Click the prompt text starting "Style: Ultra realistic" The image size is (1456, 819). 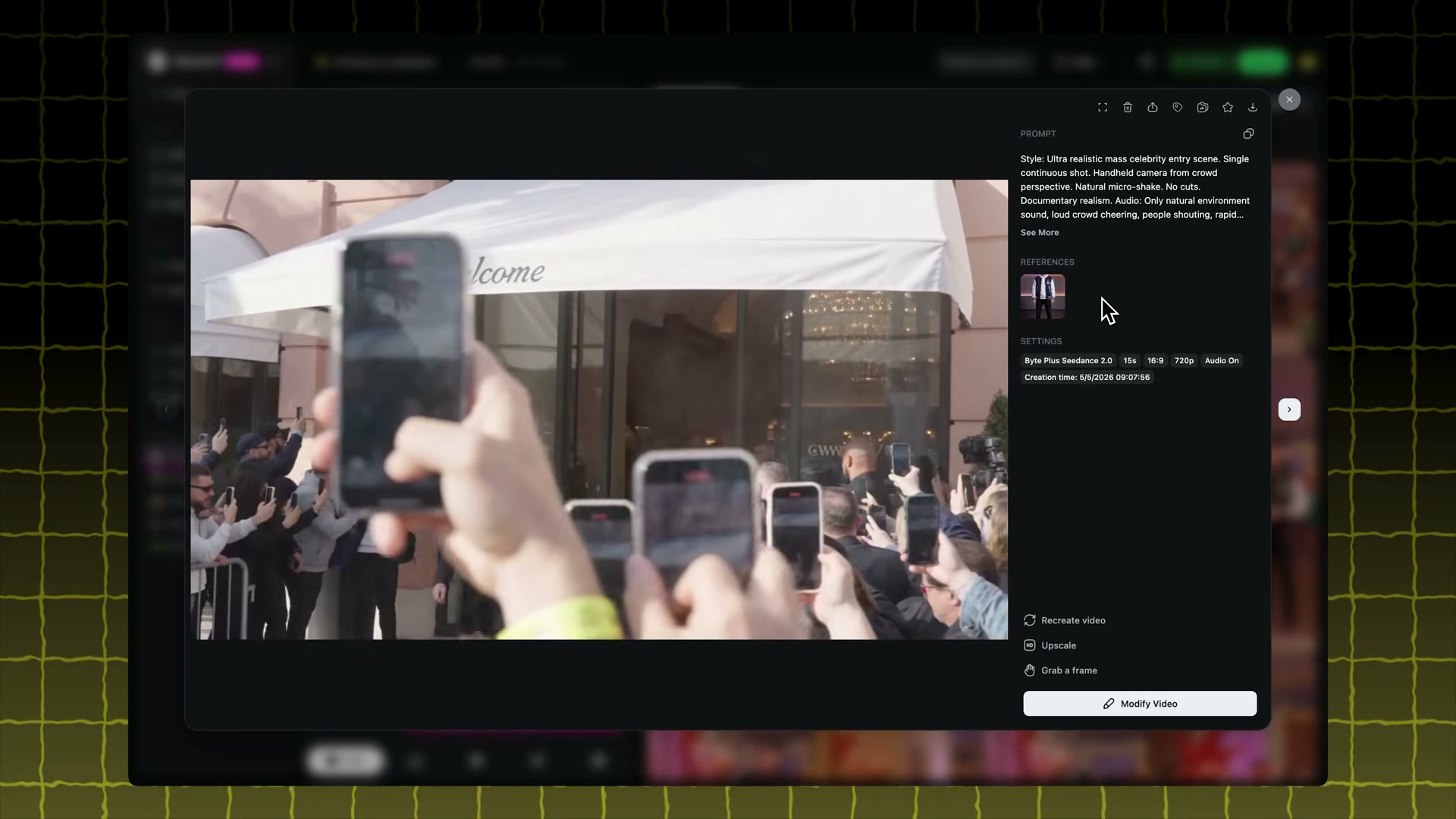click(1135, 187)
